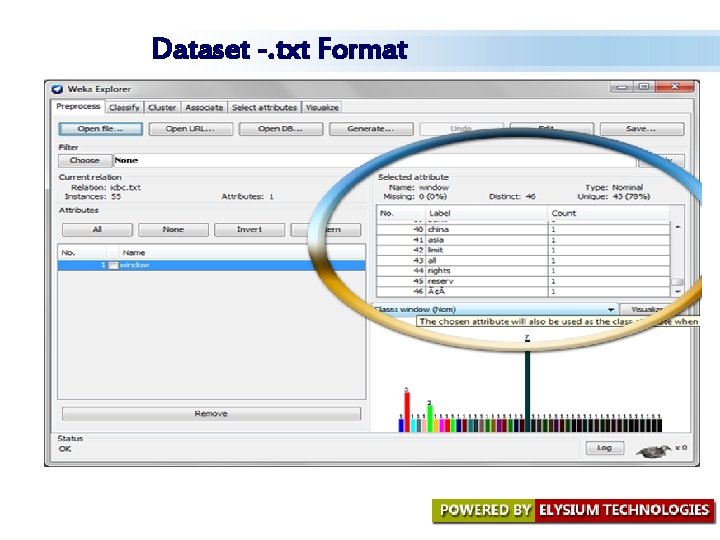Image resolution: width=720 pixels, height=540 pixels.
Task: Click the bright green histogram bar
Action: point(430,418)
